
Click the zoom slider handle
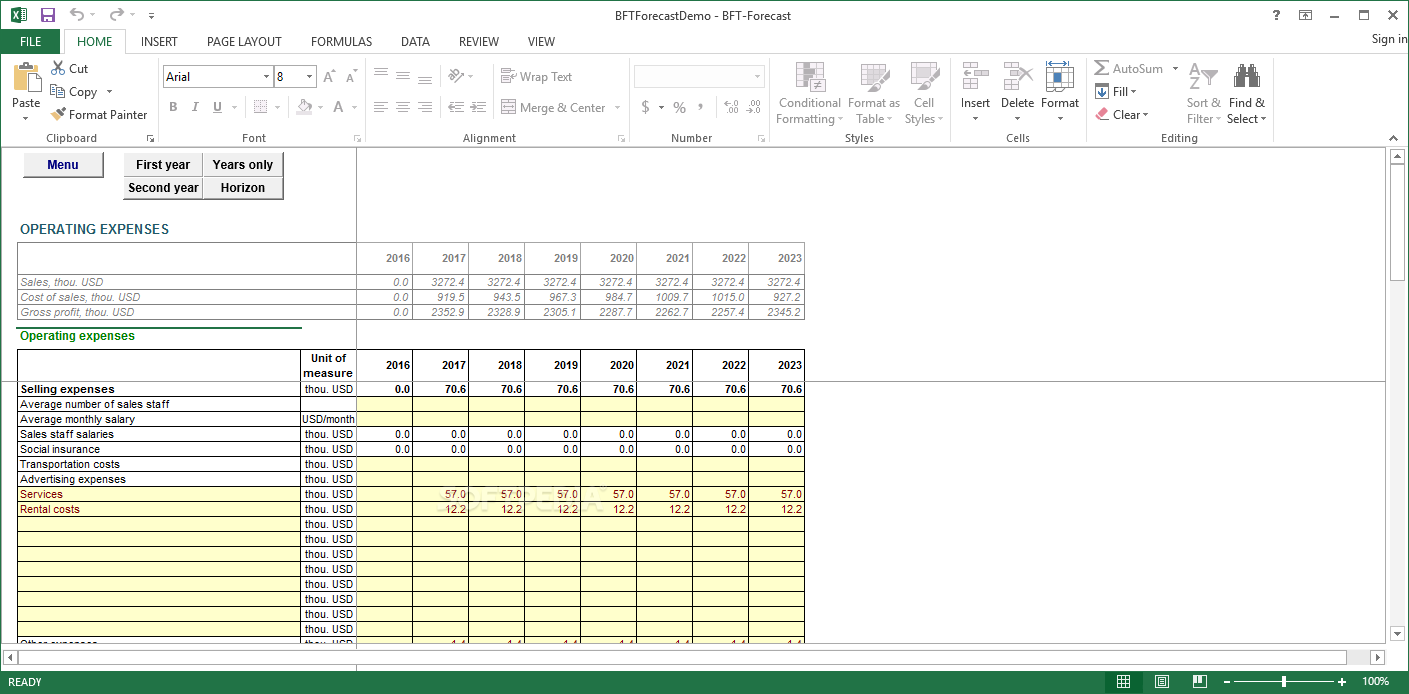[1283, 682]
